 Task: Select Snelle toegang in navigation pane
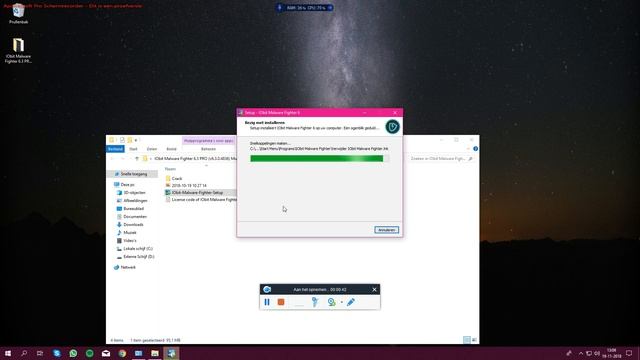[133, 174]
